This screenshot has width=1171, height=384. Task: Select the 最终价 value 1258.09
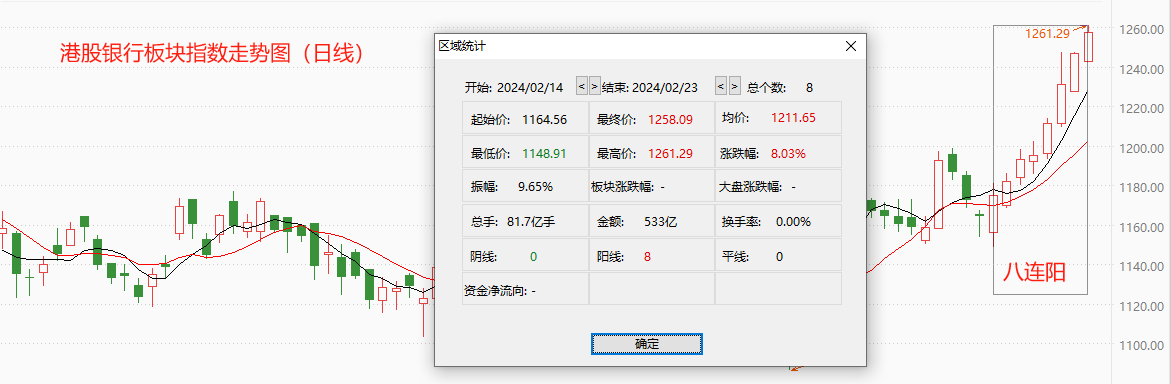tap(671, 119)
